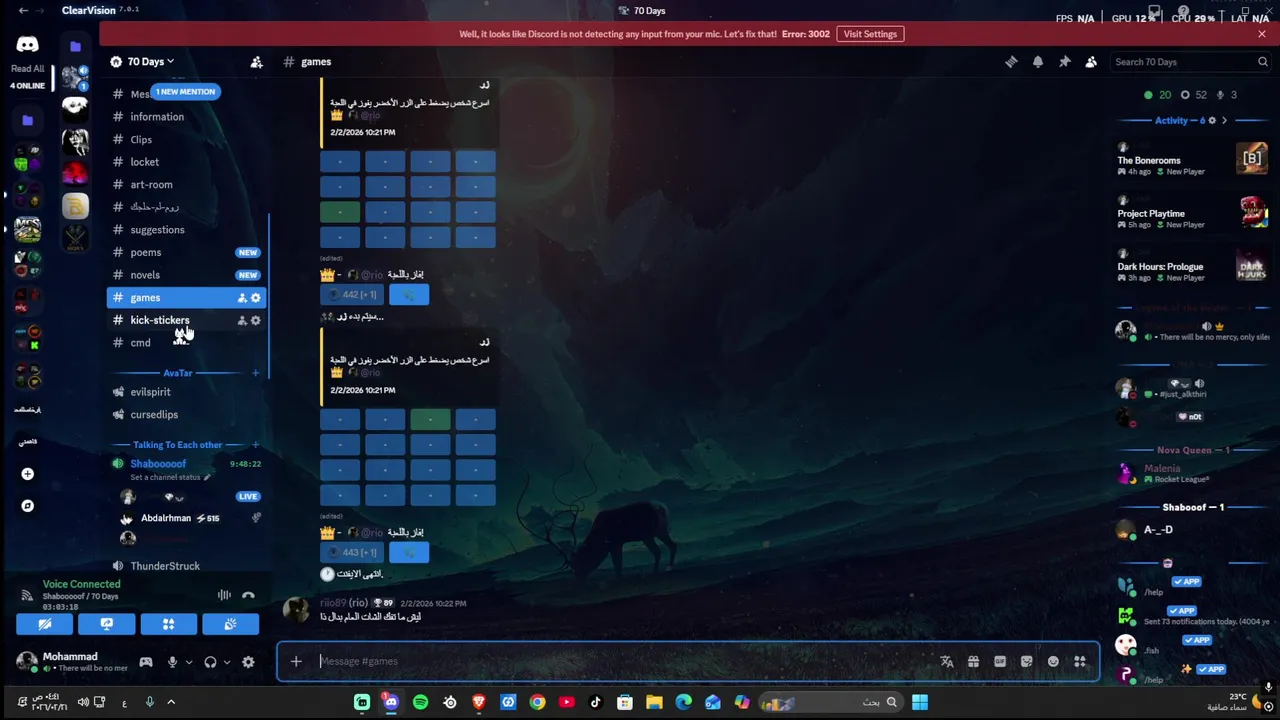Open Mohammad's user profile avatar
The width and height of the screenshot is (1280, 720).
pos(27,662)
